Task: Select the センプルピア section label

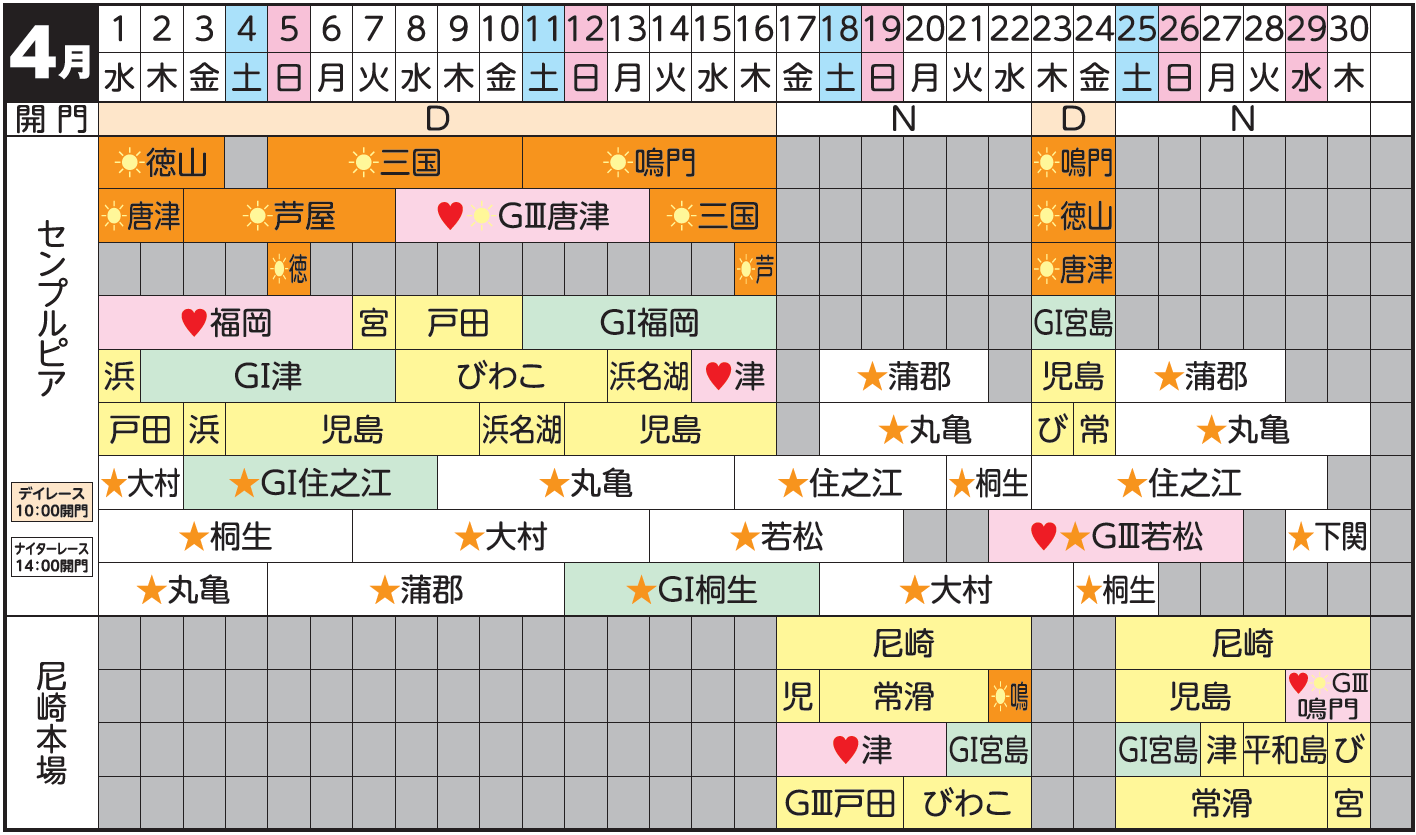Action: click(x=50, y=310)
